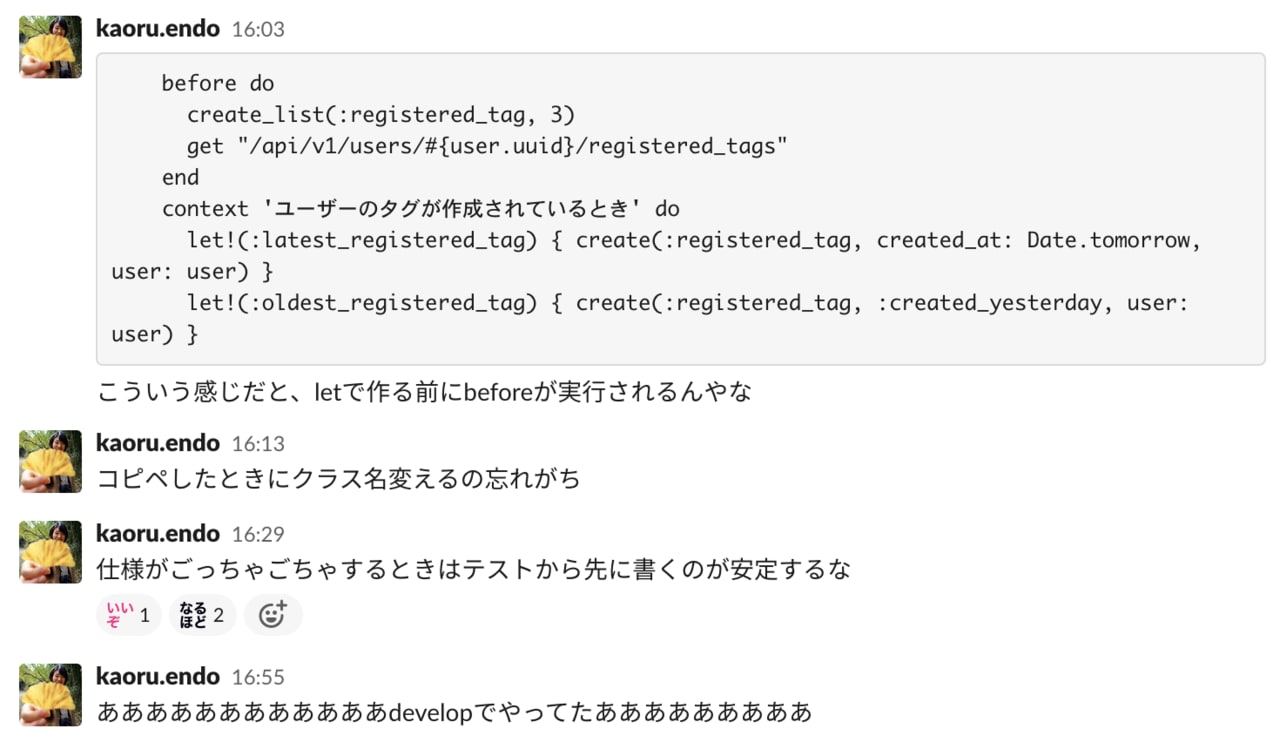Click the message mentioning letで作る前にbefore
1280x742 pixels.
click(423, 392)
